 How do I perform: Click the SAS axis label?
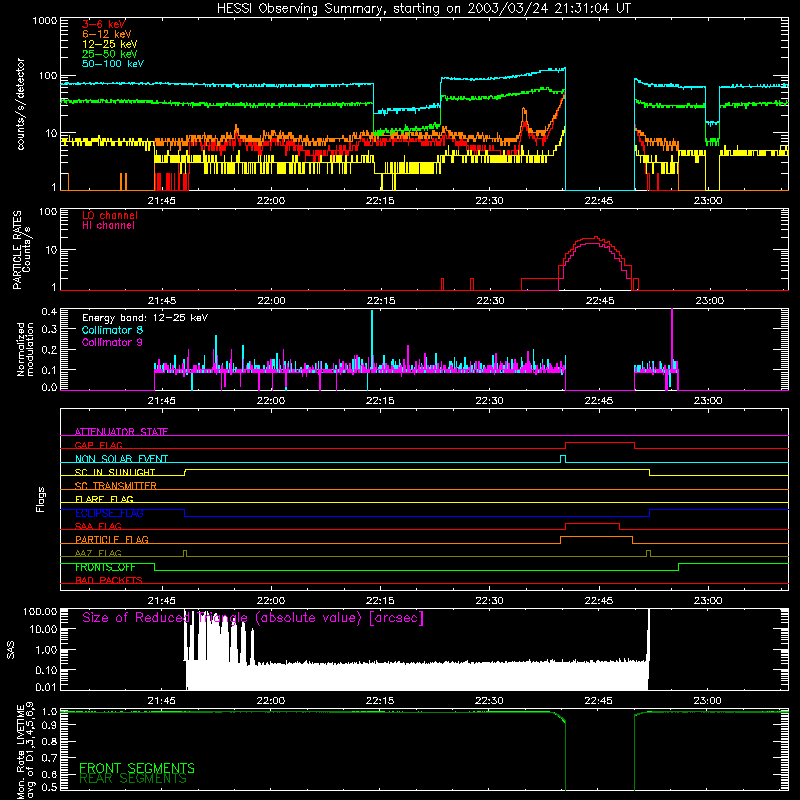(x=11, y=650)
